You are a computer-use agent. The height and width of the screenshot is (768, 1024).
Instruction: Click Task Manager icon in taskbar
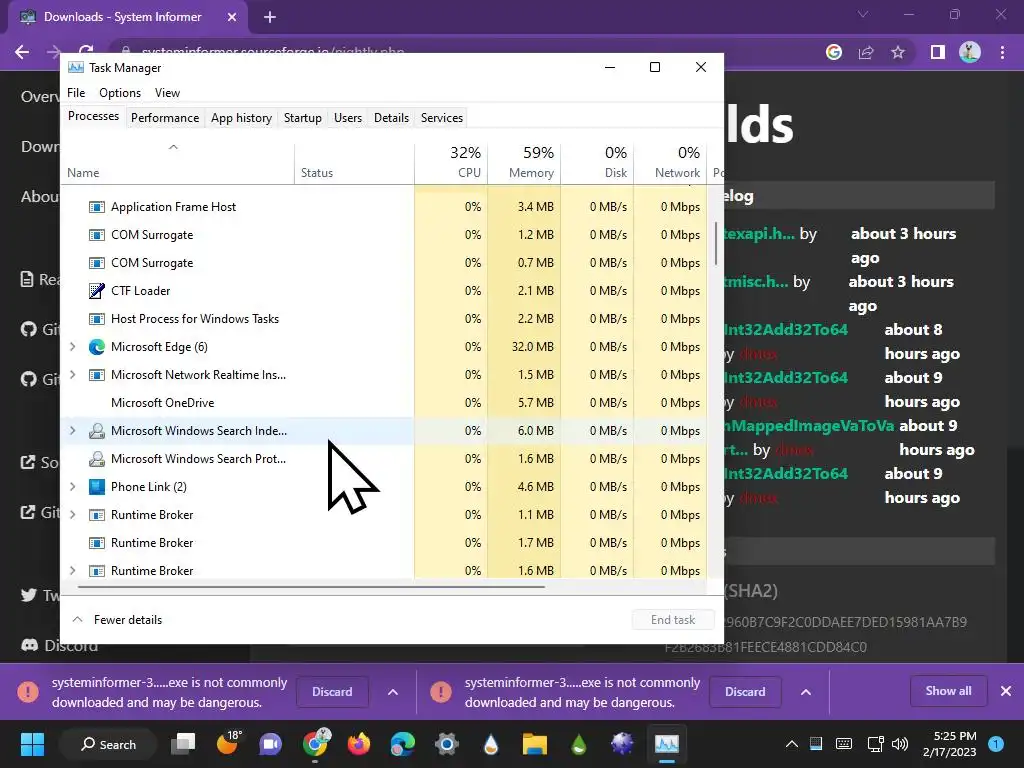pyautogui.click(x=667, y=744)
